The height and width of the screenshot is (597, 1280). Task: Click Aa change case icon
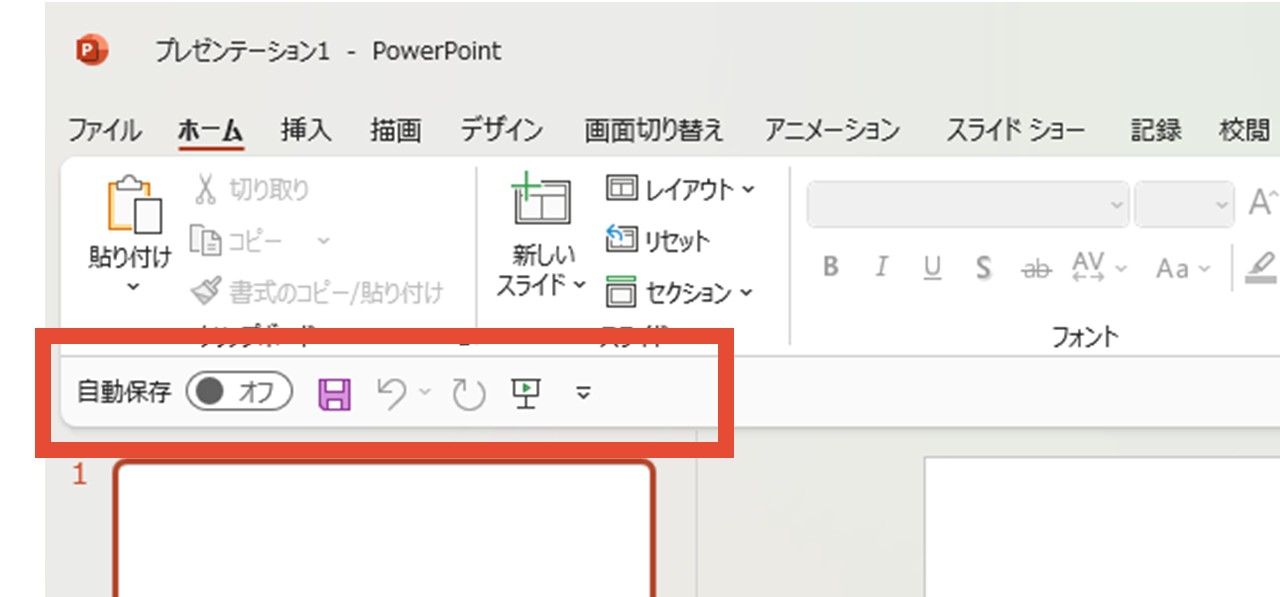point(1172,268)
